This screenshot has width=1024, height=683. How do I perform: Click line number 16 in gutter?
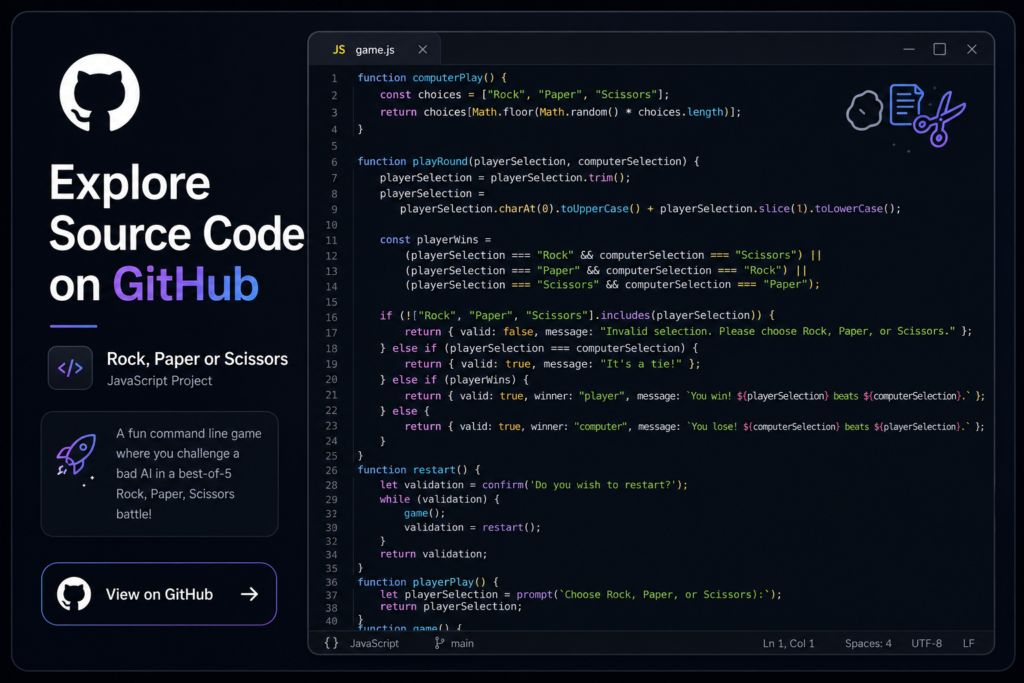(x=332, y=317)
